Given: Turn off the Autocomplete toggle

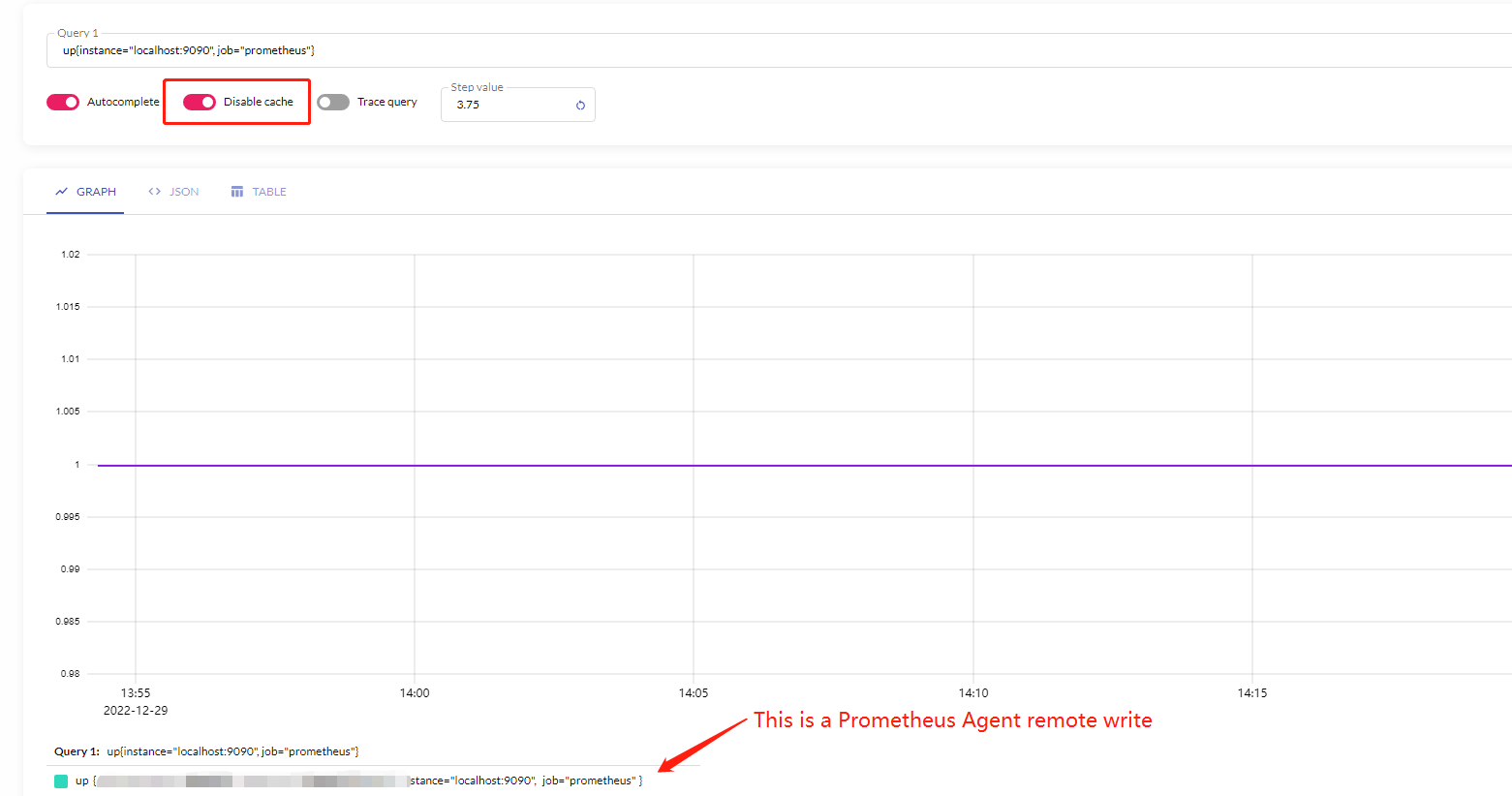Looking at the screenshot, I should click(x=62, y=101).
